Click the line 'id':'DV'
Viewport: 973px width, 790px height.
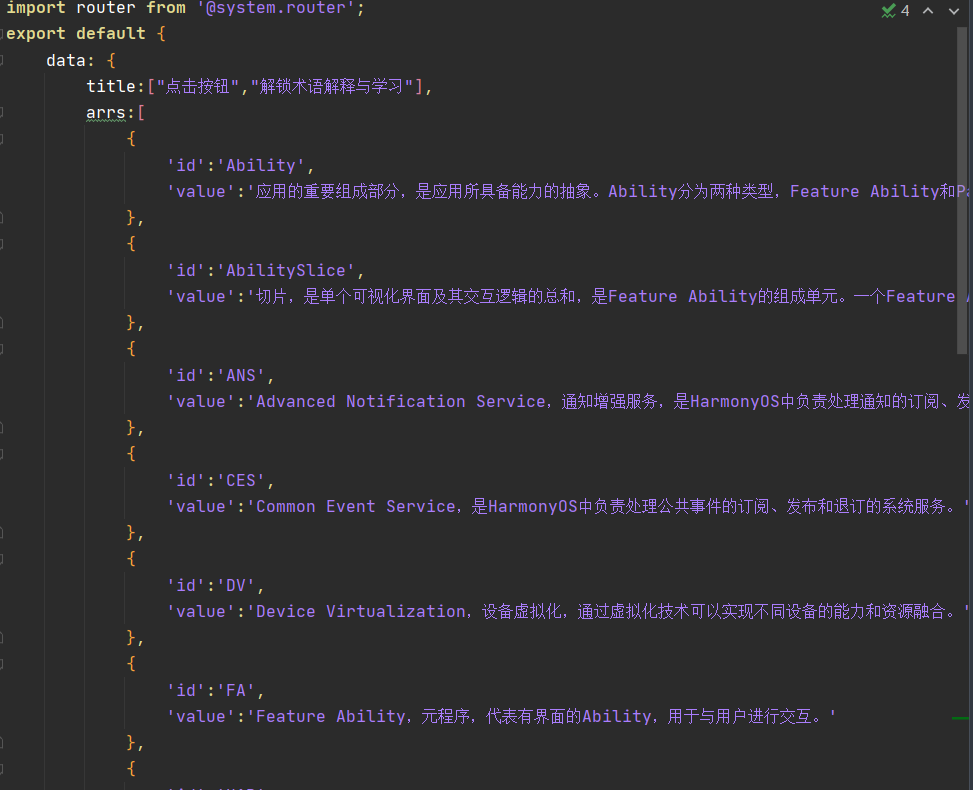tap(215, 585)
